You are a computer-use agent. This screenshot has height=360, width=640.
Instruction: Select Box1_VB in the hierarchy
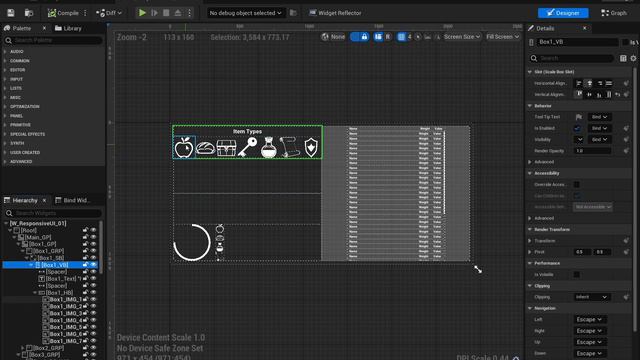(x=55, y=265)
